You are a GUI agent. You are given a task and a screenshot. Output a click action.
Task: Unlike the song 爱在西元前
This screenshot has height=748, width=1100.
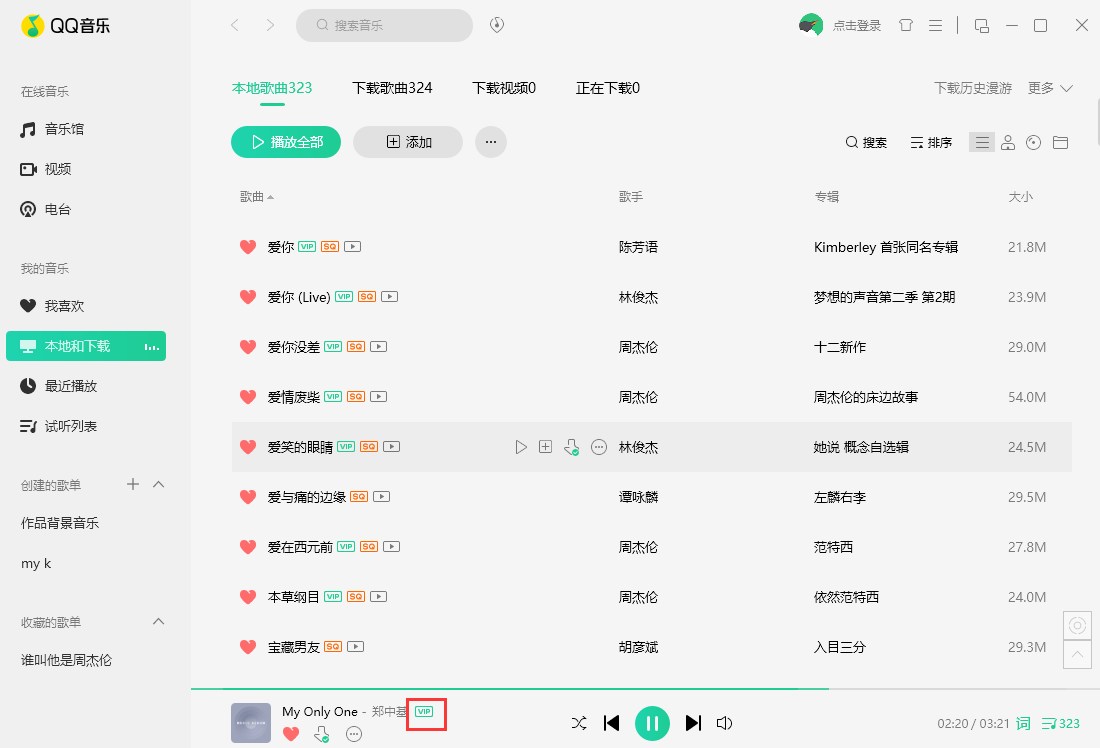[x=248, y=547]
